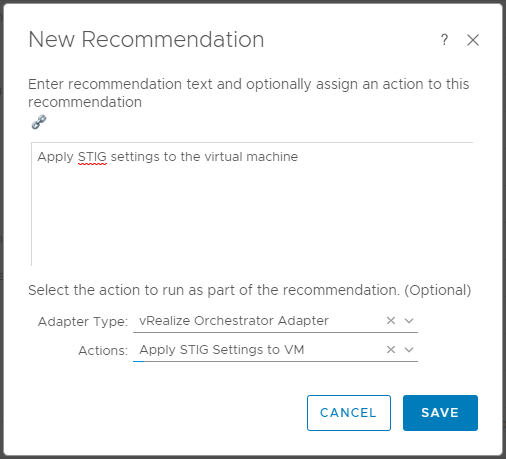Click the misspelled word STIG in text area
506x459 pixels.
pos(92,157)
